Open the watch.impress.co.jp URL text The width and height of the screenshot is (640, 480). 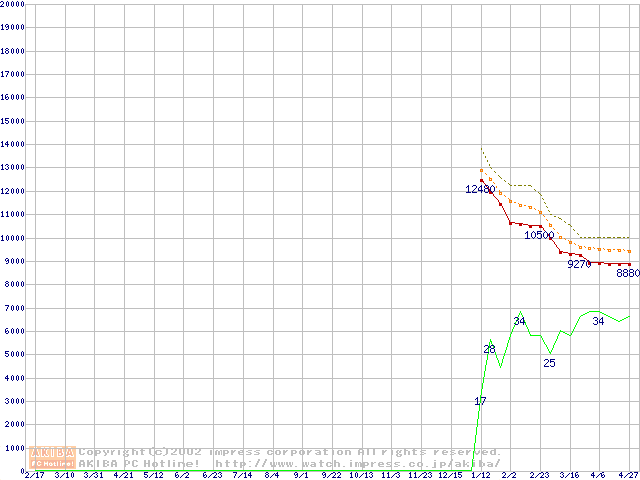[x=357, y=463]
